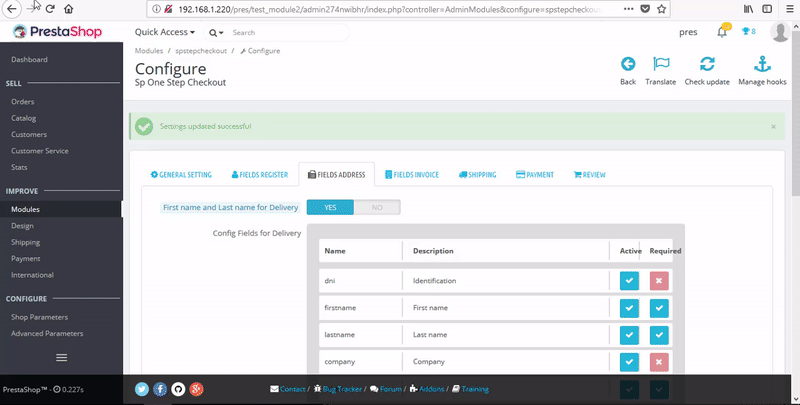Open the Addons footer link
This screenshot has height=405, width=800.
[427, 389]
